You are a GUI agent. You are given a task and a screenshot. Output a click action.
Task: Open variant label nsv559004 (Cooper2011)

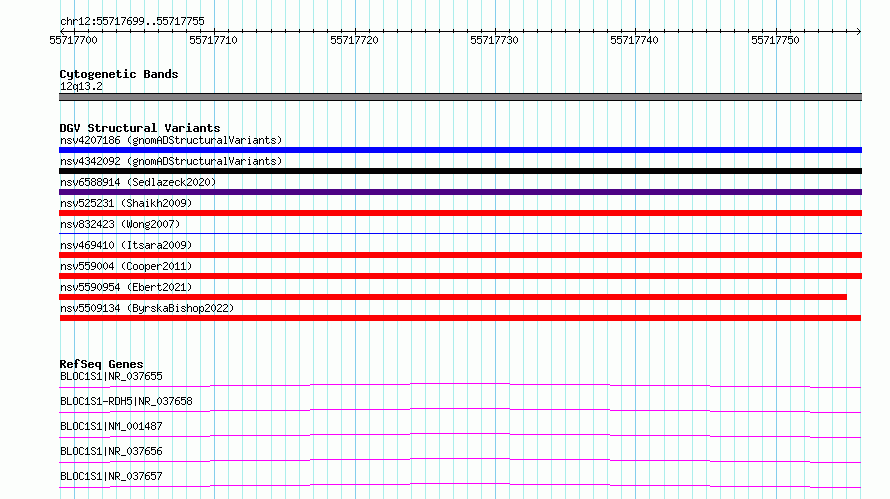126,266
